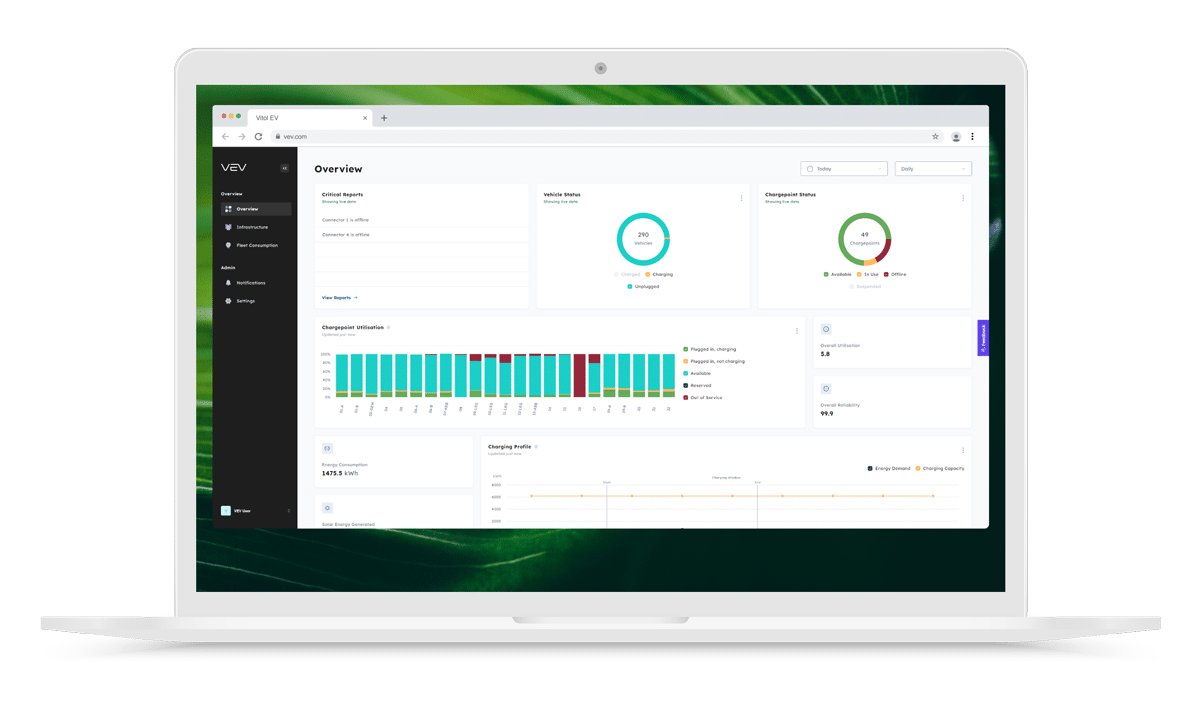Click the Overall Utilisation gauge icon
1200x709 pixels.
pyautogui.click(x=825, y=328)
